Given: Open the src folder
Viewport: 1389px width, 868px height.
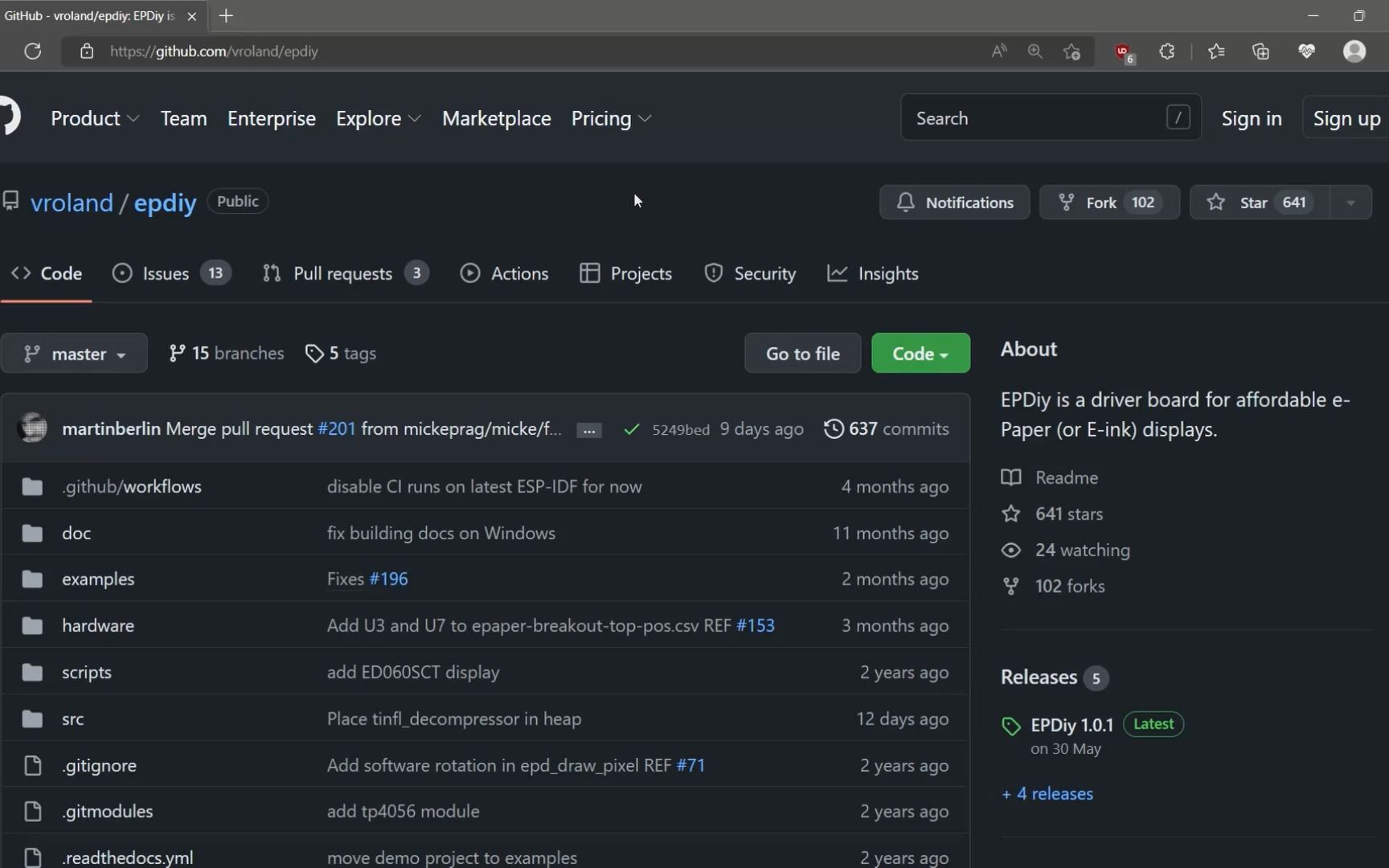Looking at the screenshot, I should (72, 719).
